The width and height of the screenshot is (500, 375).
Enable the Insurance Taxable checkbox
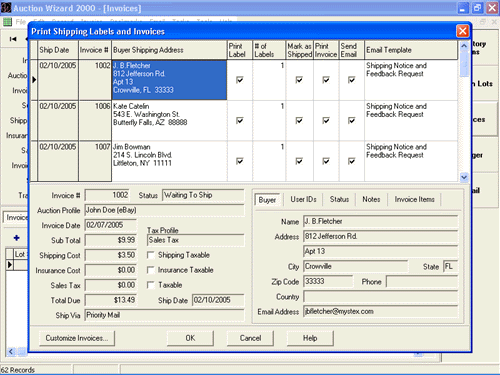pyautogui.click(x=151, y=270)
